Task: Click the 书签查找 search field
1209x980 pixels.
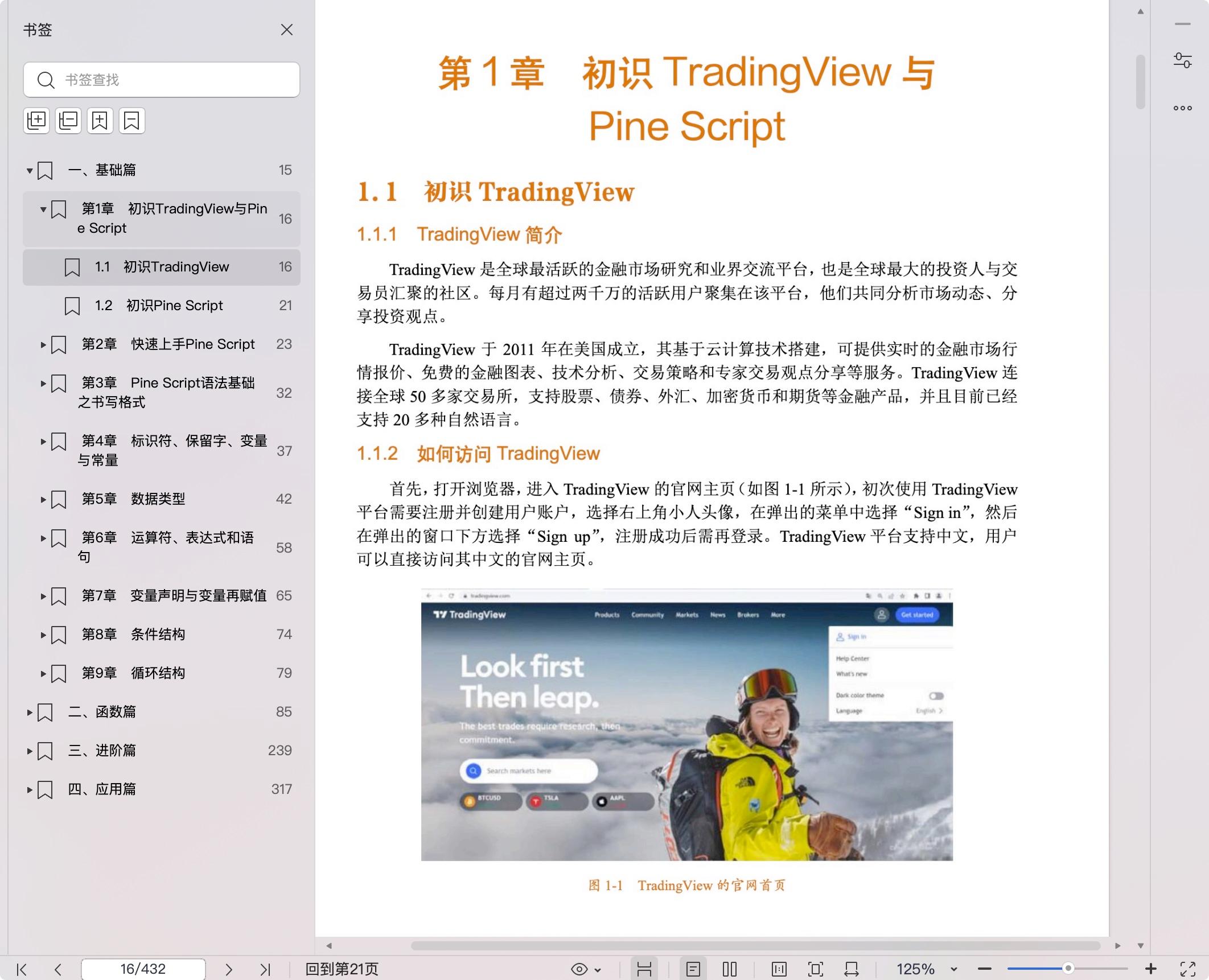Action: coord(162,80)
